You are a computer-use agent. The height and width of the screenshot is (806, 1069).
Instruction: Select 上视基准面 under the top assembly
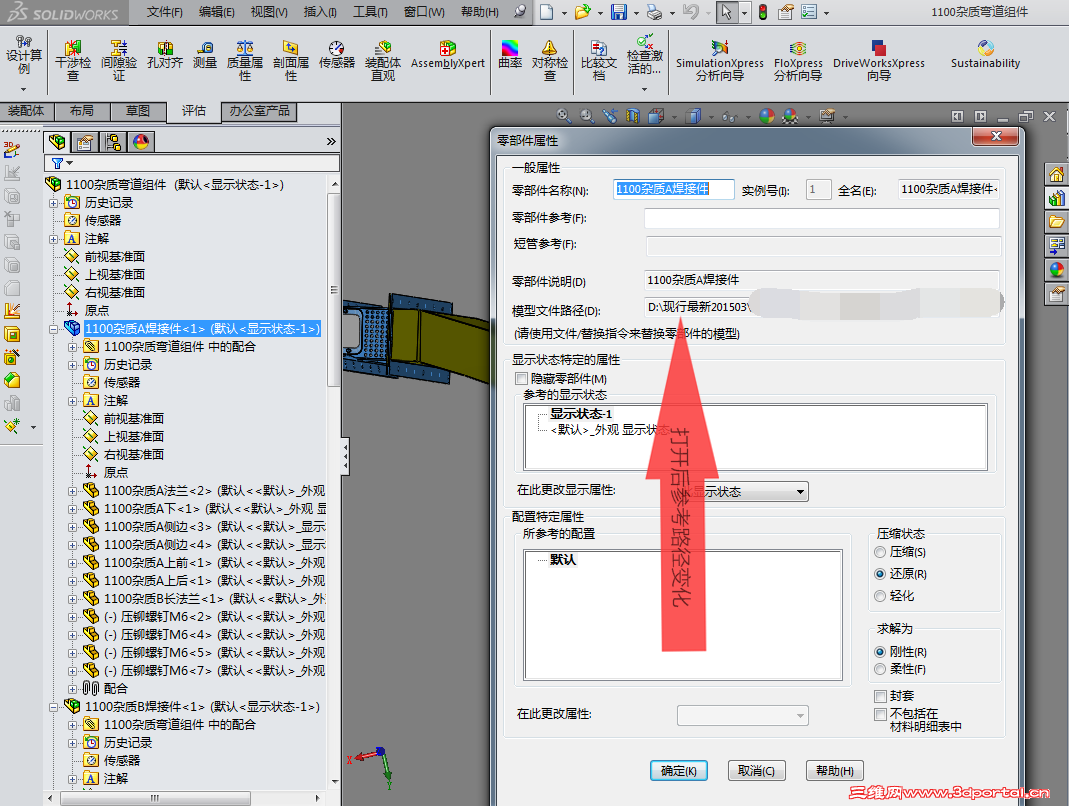[x=115, y=274]
